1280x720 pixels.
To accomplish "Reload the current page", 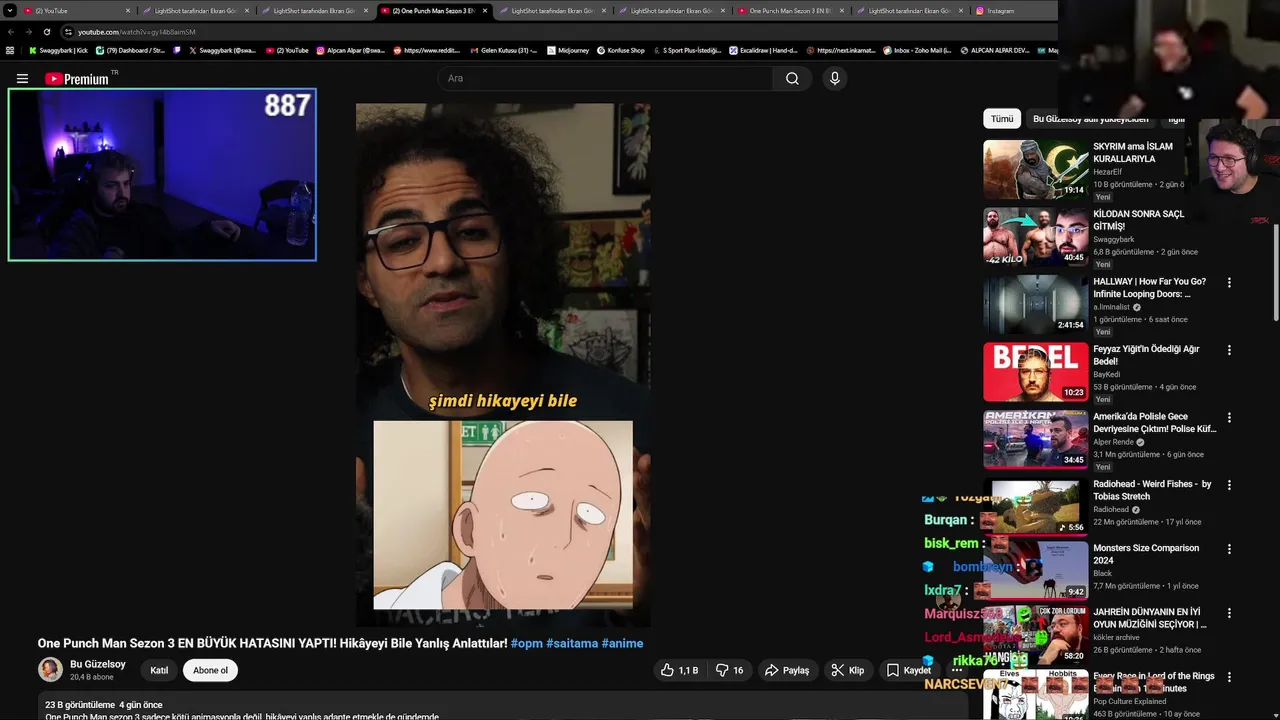I will coord(46,32).
